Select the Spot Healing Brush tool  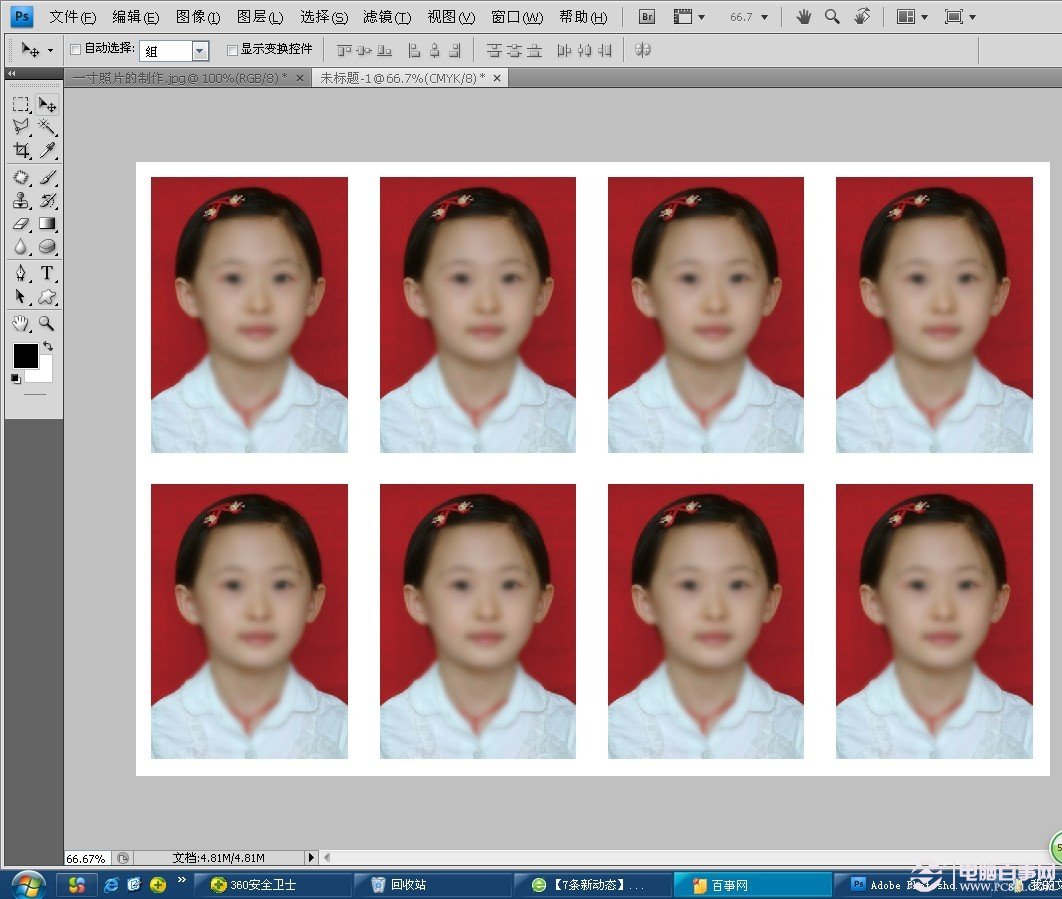click(x=21, y=178)
